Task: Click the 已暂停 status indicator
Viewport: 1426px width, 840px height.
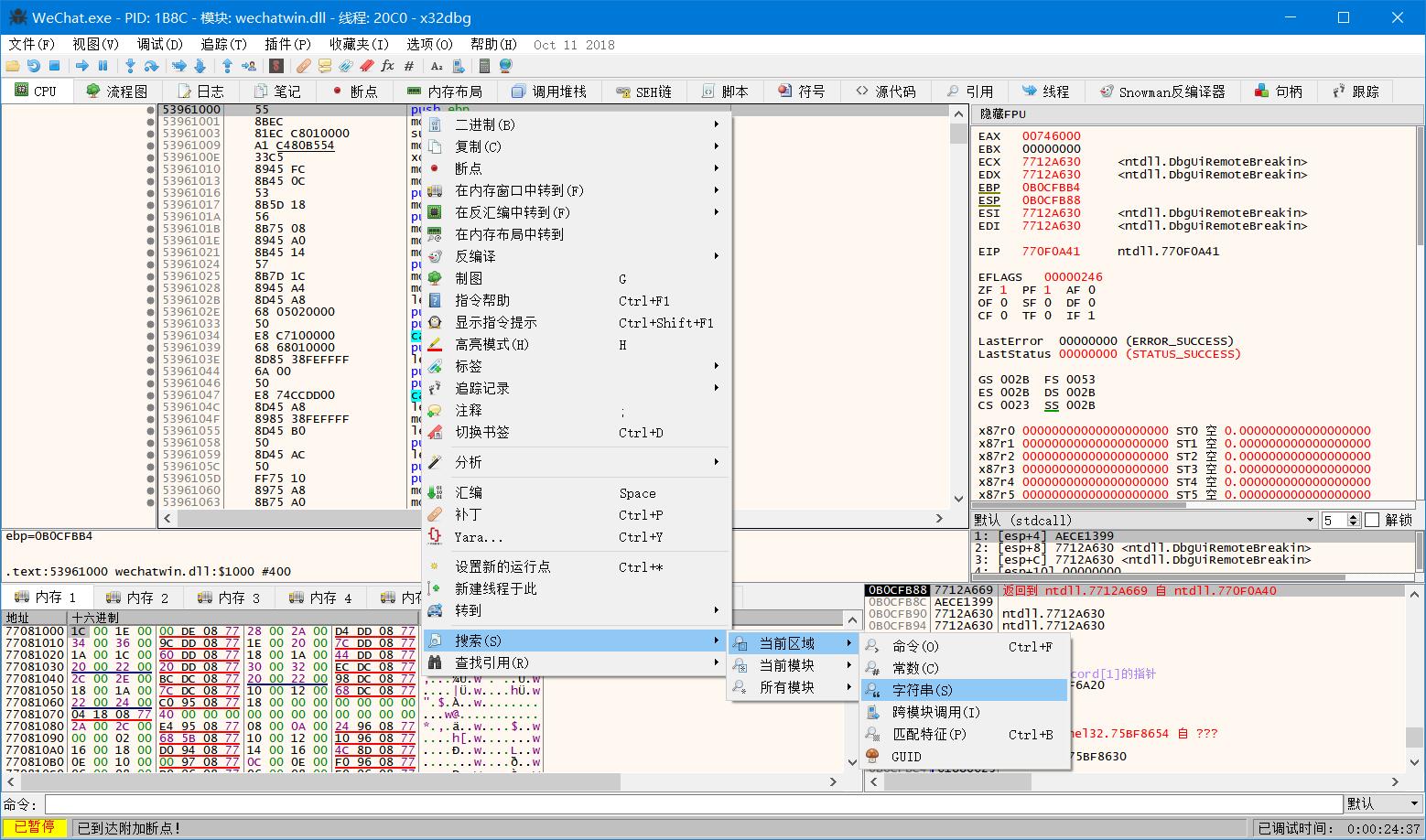Action: point(35,827)
